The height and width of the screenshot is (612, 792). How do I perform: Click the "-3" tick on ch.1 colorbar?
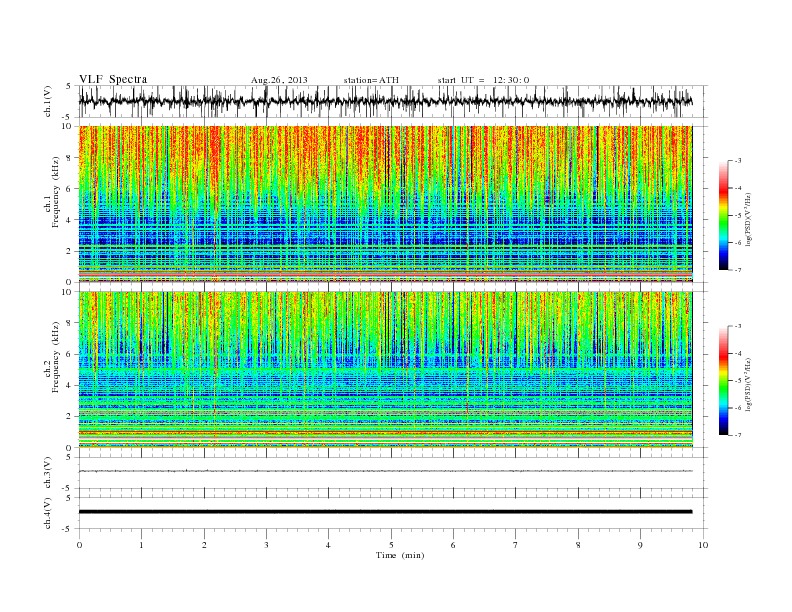coord(737,161)
